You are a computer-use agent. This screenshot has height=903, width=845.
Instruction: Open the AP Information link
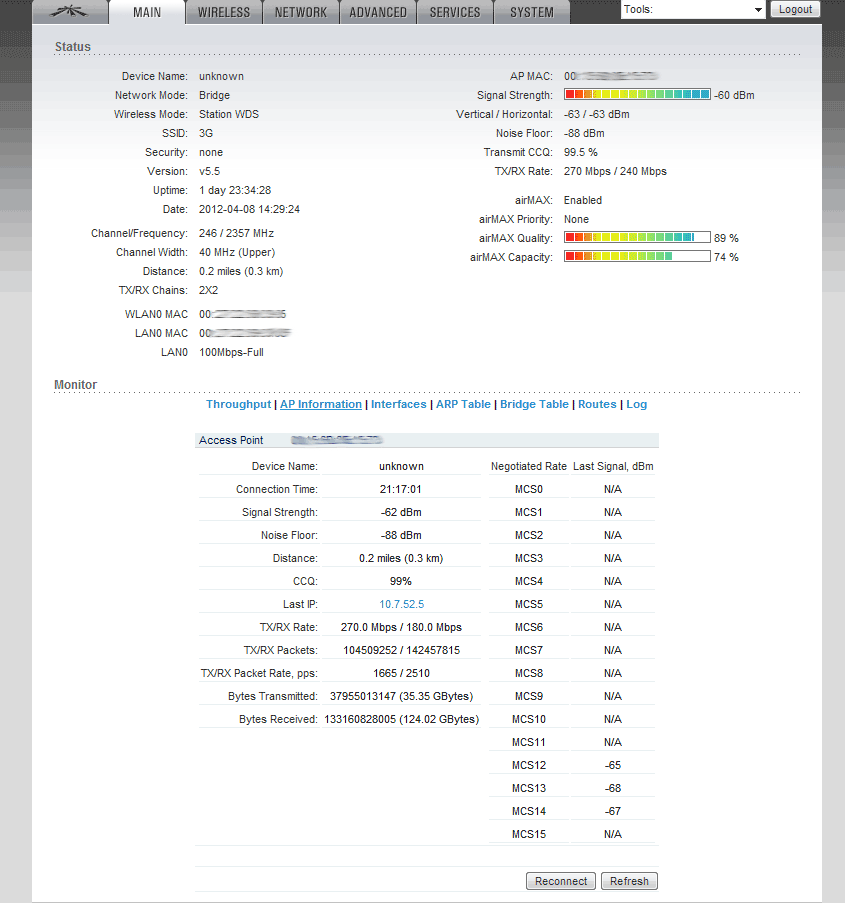(x=321, y=404)
